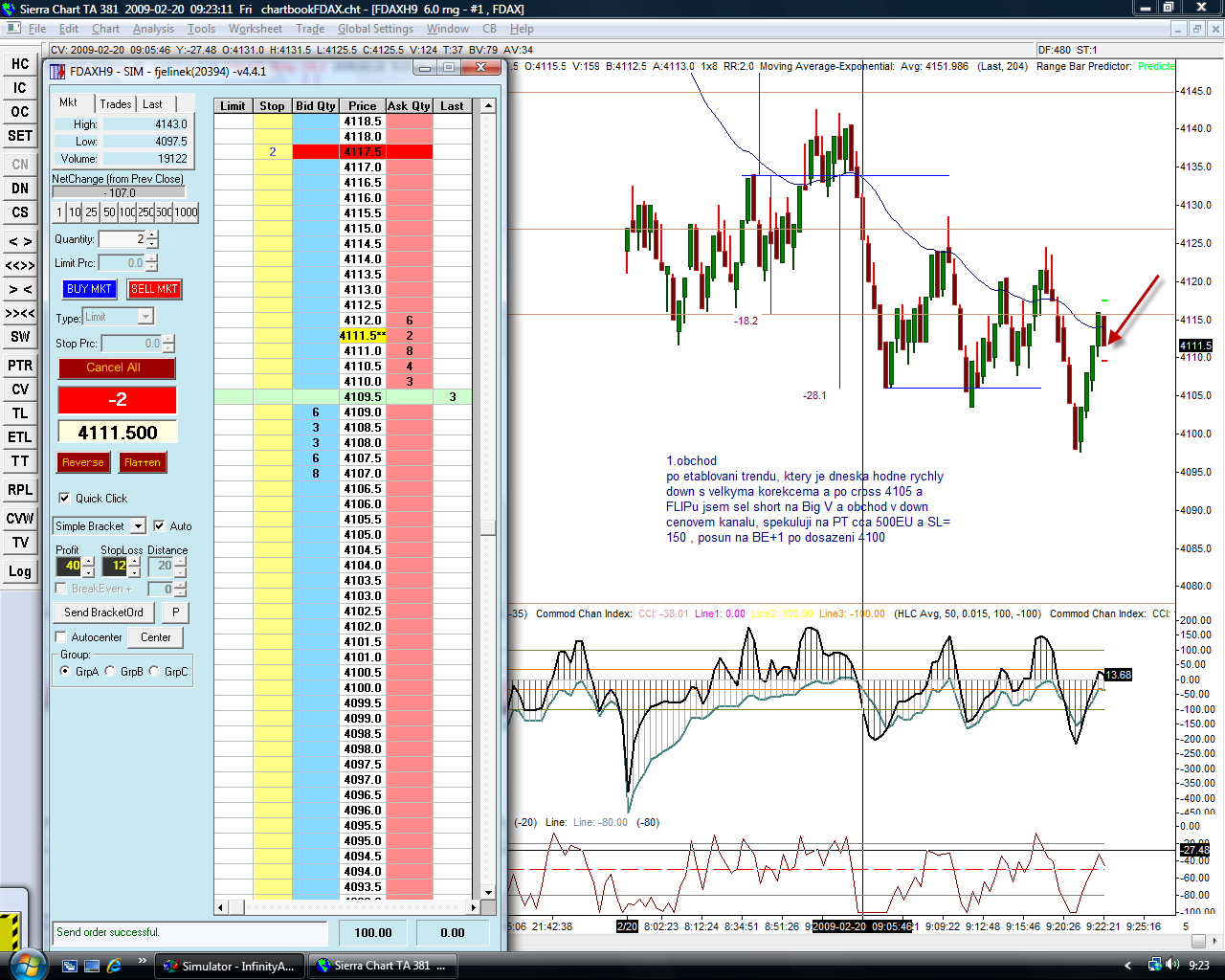Viewport: 1225px width, 980px height.
Task: Click the CS toolbar button
Action: tap(20, 212)
